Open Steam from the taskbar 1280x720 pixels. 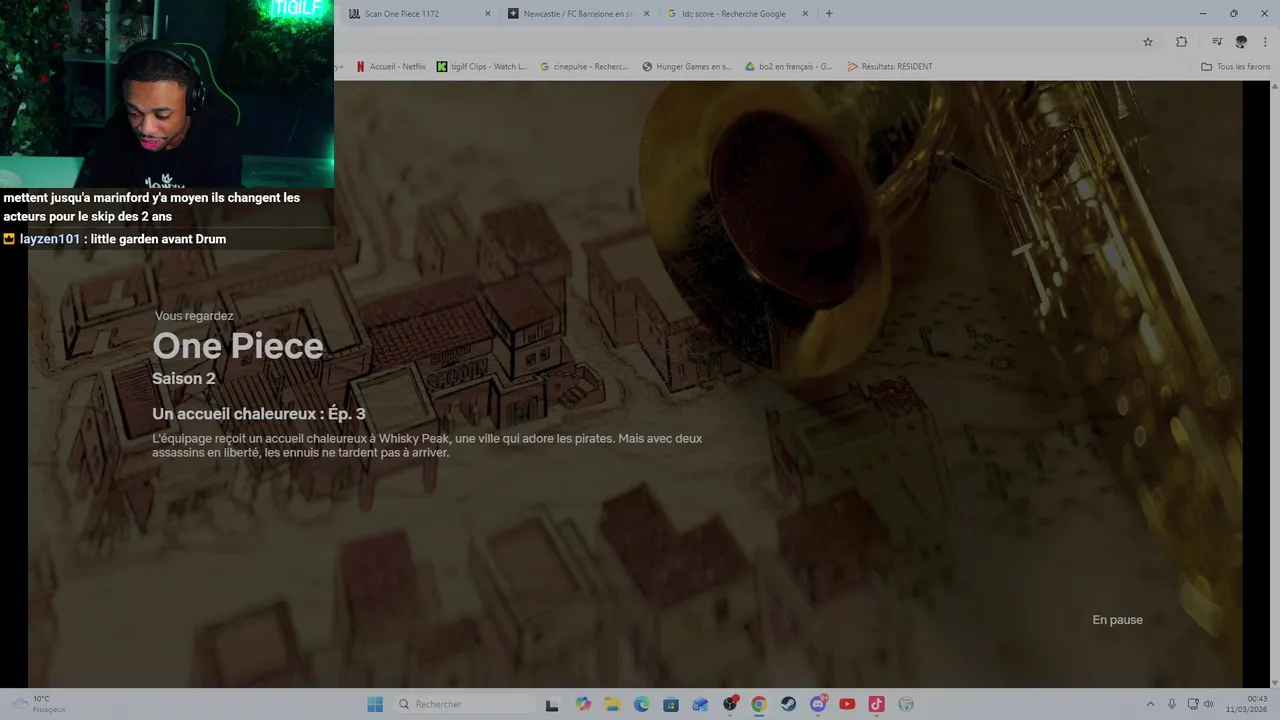pos(789,704)
